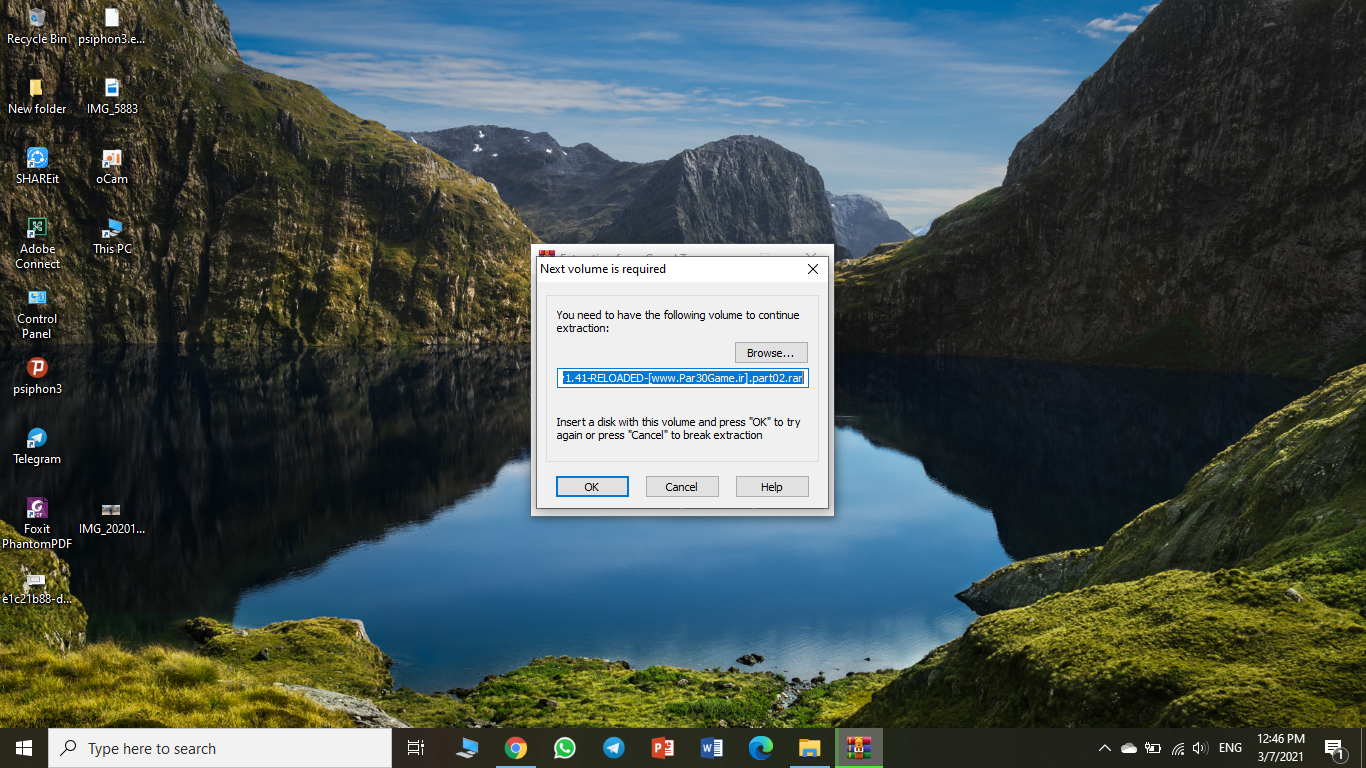Viewport: 1366px width, 768px height.
Task: Open the notification center in the taskbar
Action: [1334, 748]
